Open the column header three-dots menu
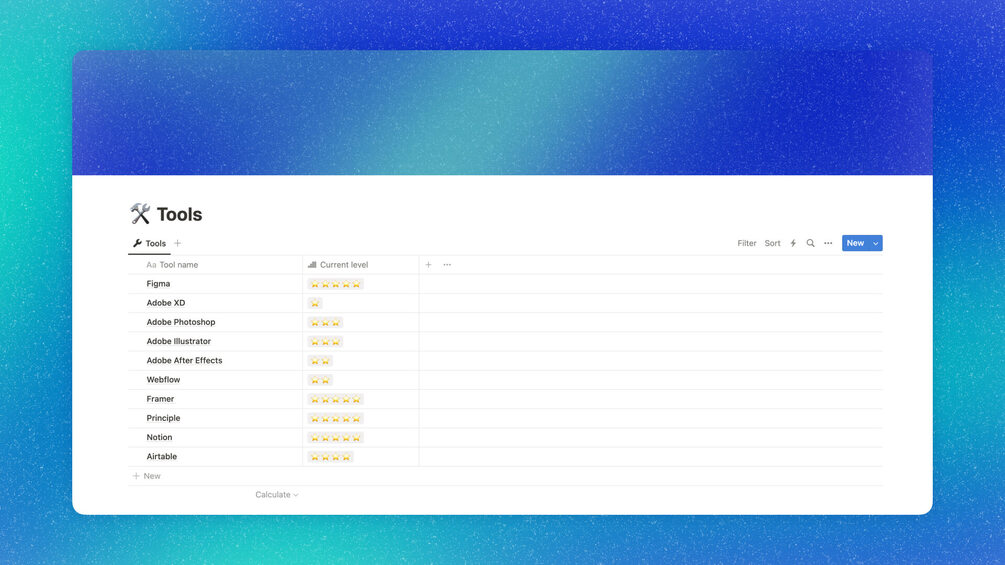1005x565 pixels. pos(447,265)
